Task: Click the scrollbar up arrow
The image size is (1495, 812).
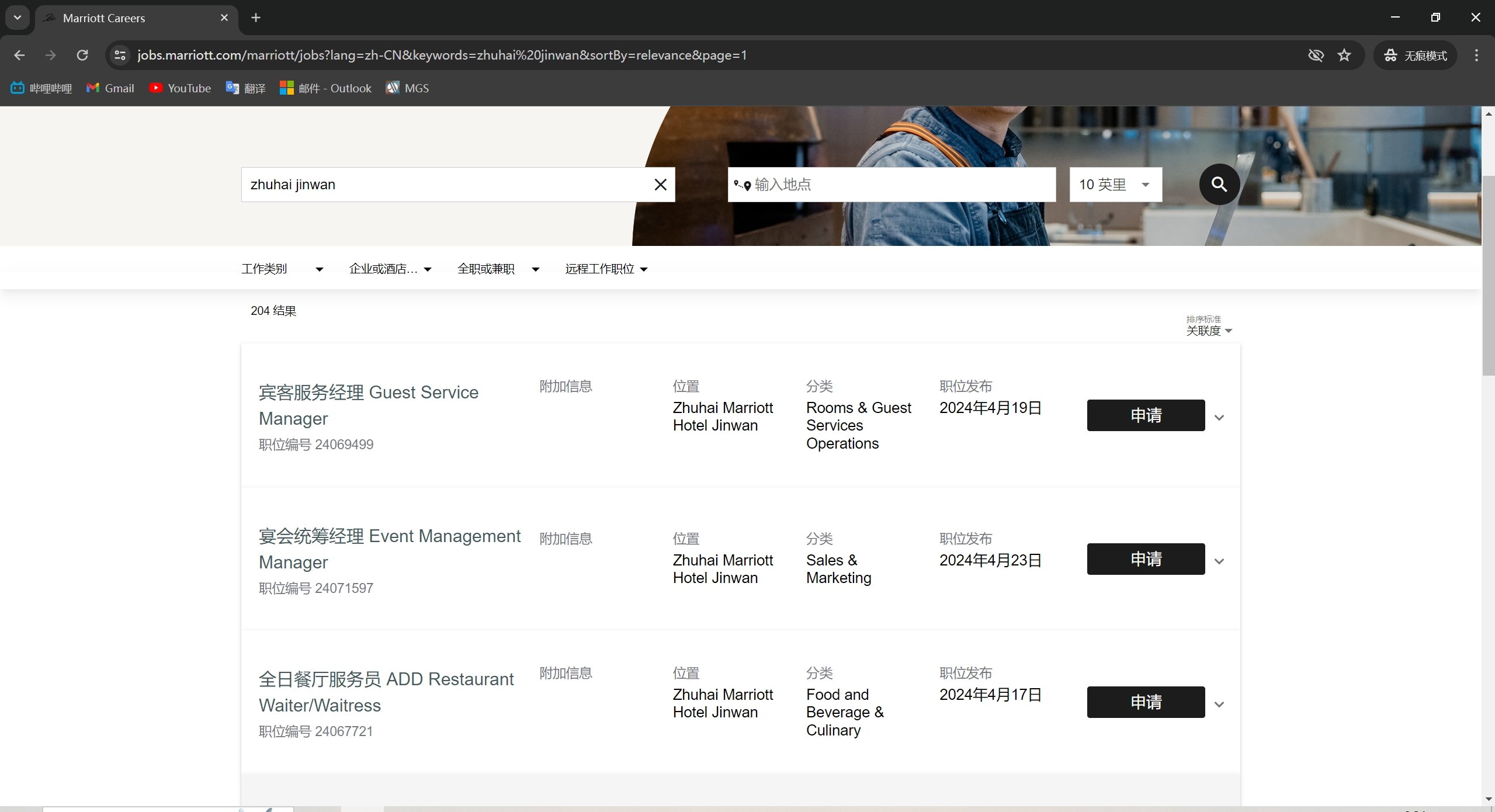Action: pos(1489,114)
